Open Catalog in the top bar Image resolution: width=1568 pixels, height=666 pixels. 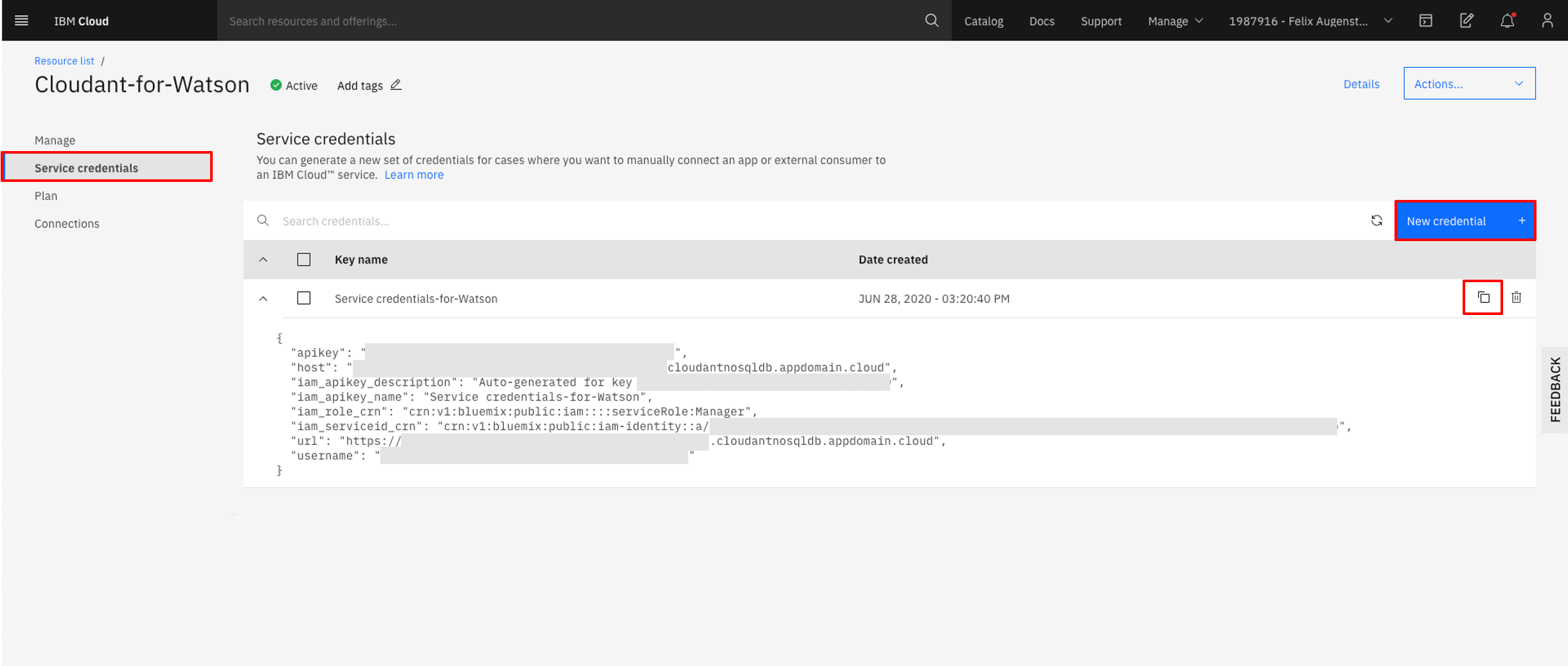coord(983,21)
